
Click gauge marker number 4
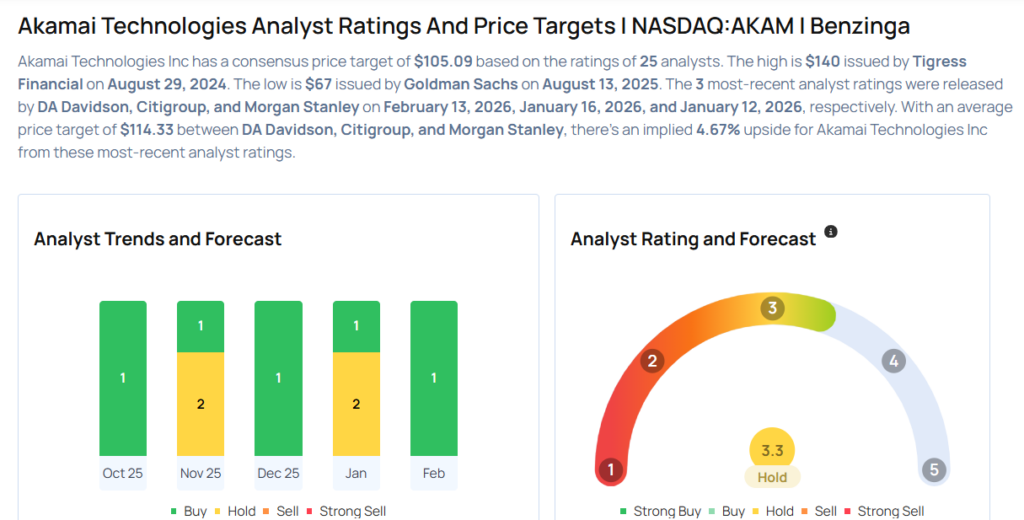point(894,361)
